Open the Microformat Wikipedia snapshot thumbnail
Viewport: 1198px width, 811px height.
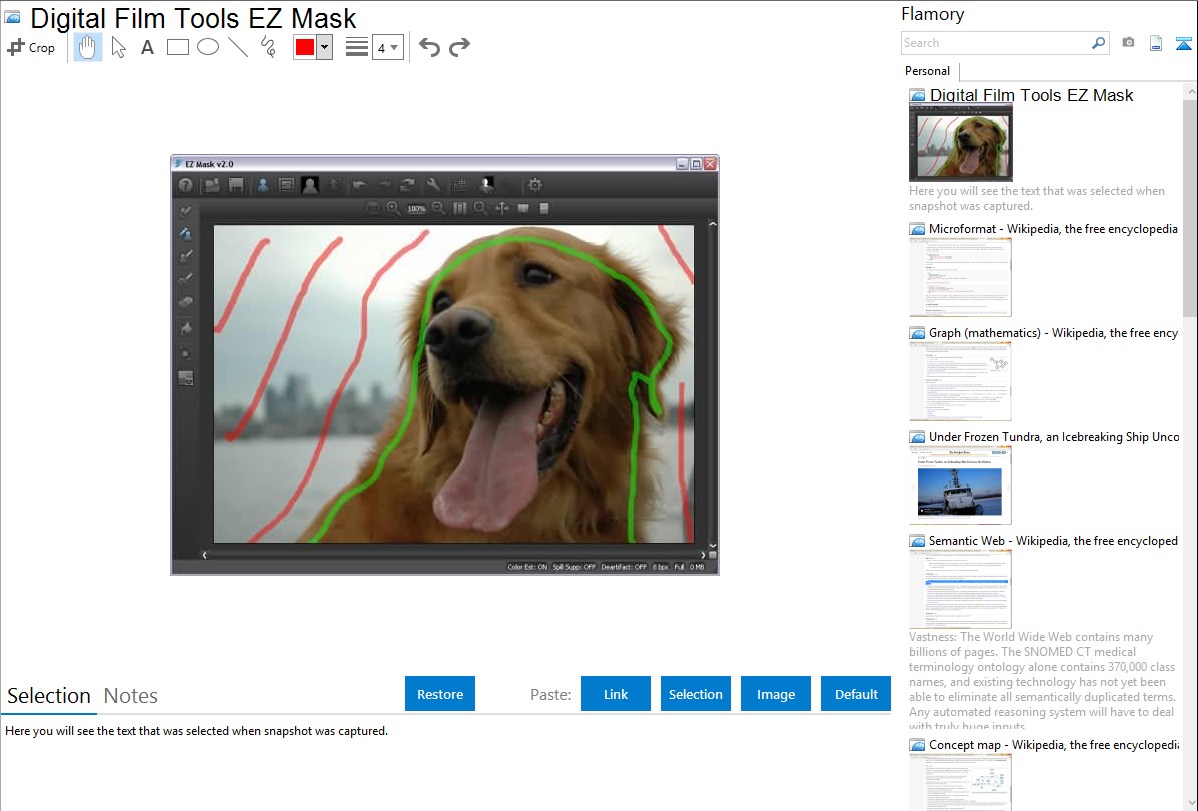[x=960, y=277]
